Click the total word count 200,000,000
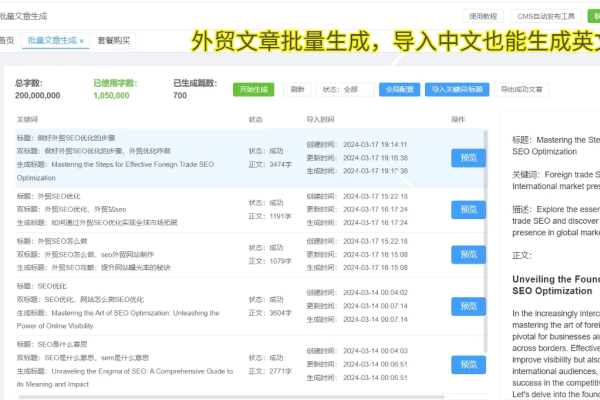This screenshot has height=400, width=600. pyautogui.click(x=38, y=95)
